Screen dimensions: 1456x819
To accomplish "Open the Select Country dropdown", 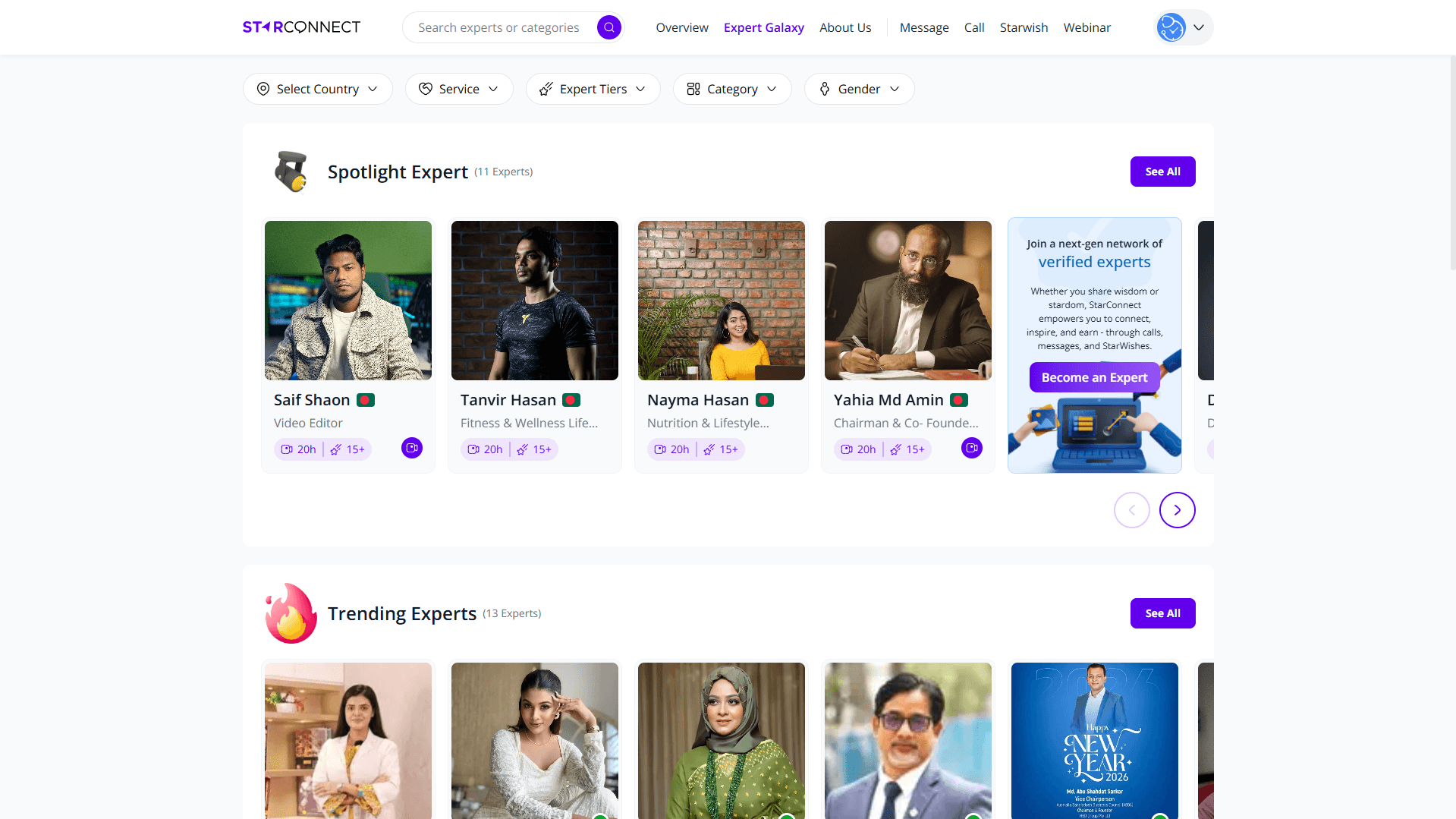I will [x=318, y=89].
